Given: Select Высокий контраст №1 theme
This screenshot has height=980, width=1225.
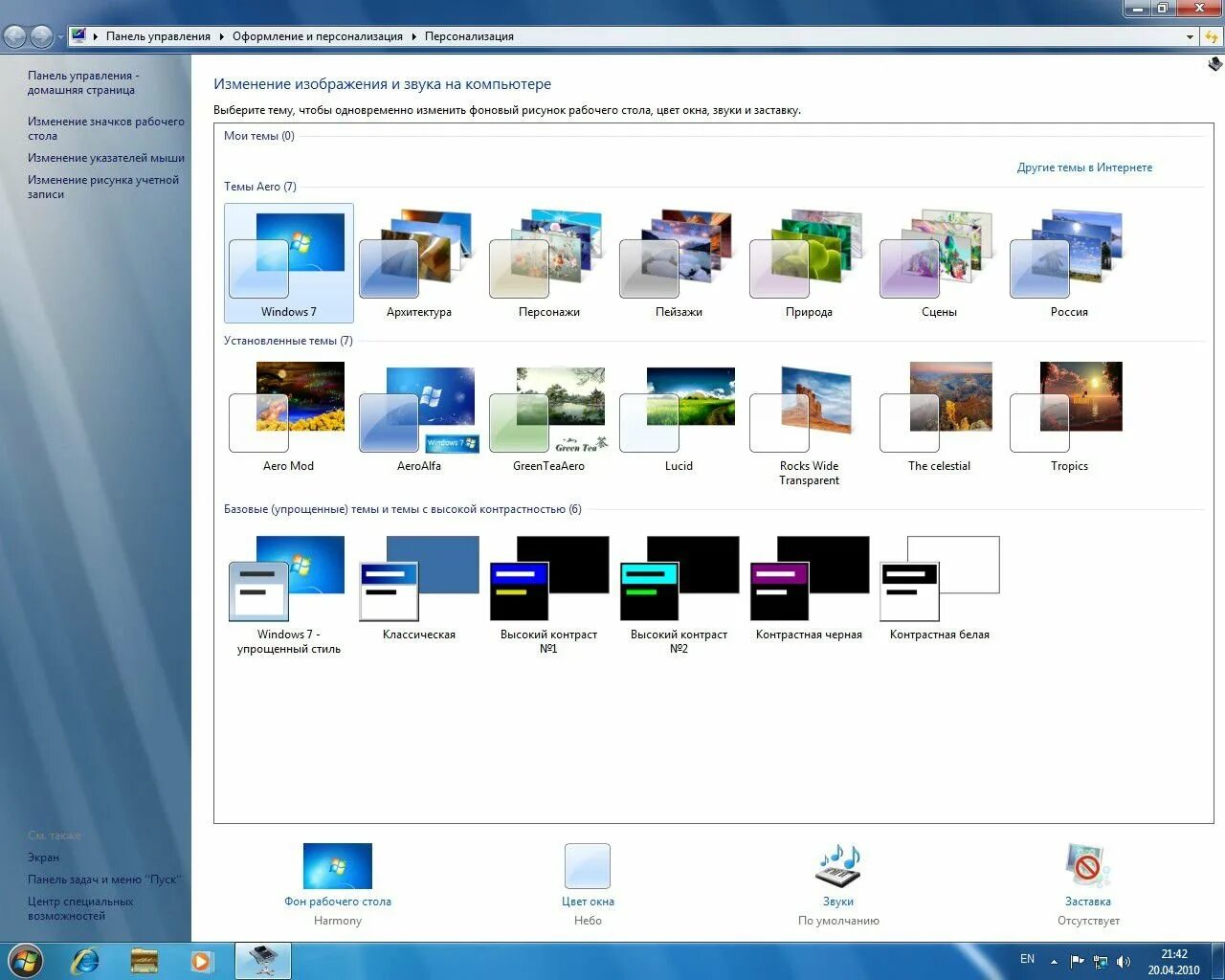Looking at the screenshot, I should [x=548, y=593].
